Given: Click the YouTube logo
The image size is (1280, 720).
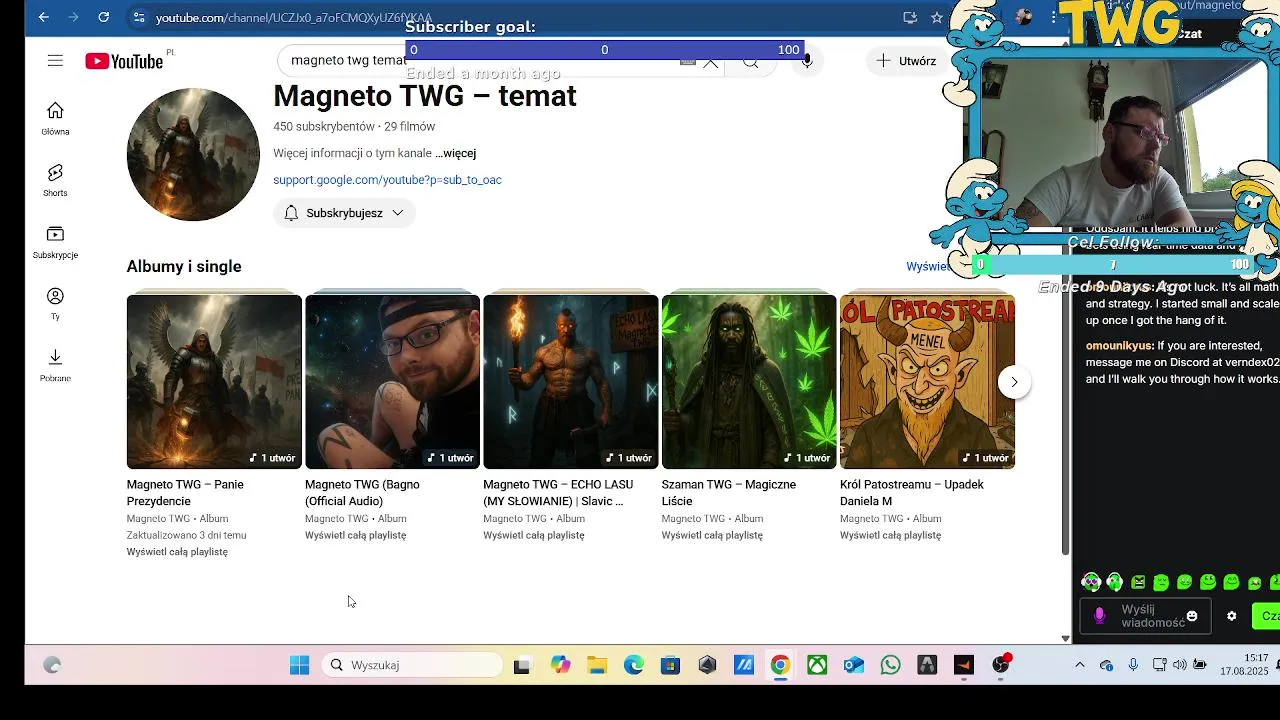Looking at the screenshot, I should [124, 61].
